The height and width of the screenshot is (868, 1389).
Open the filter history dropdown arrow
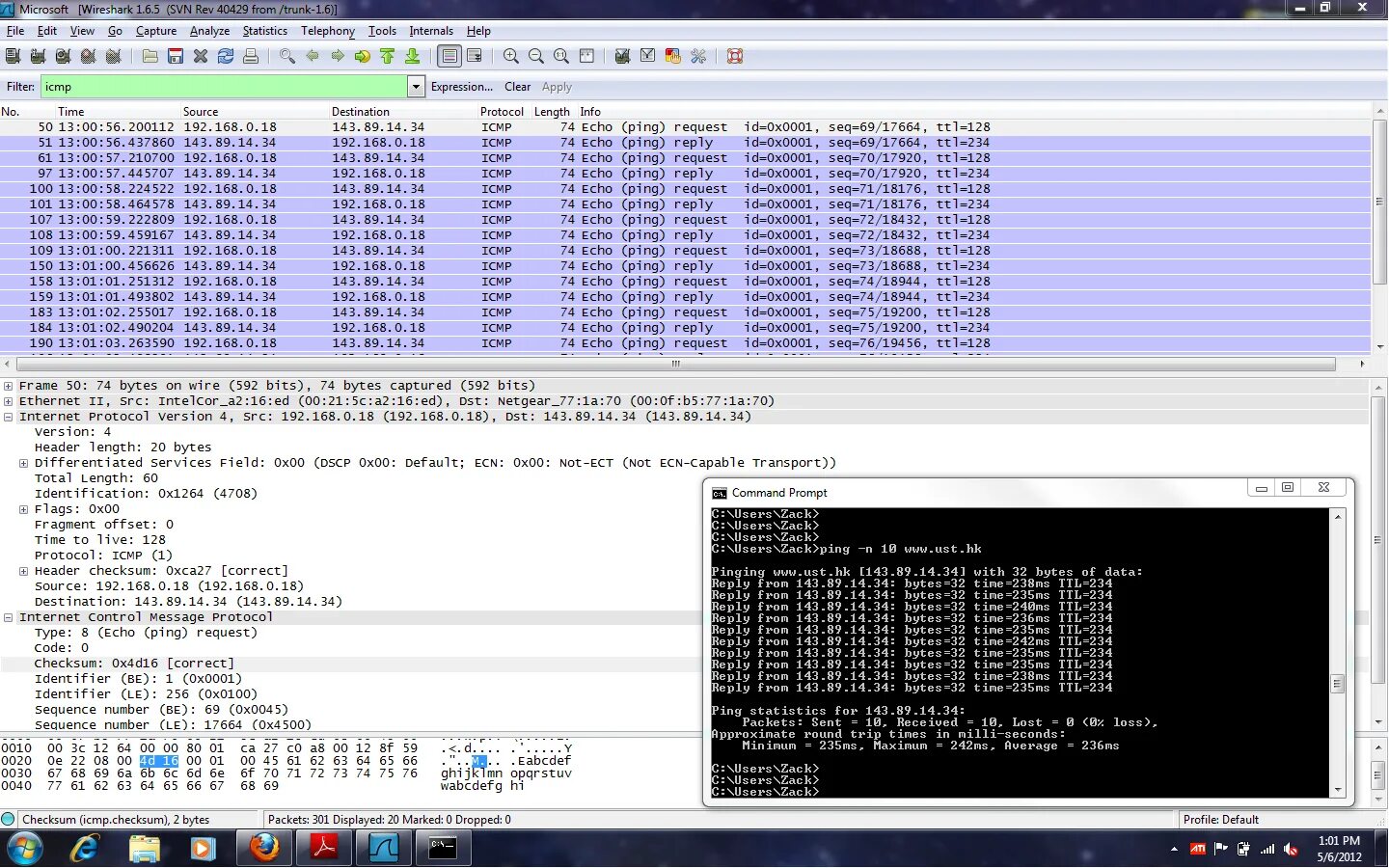[x=416, y=87]
